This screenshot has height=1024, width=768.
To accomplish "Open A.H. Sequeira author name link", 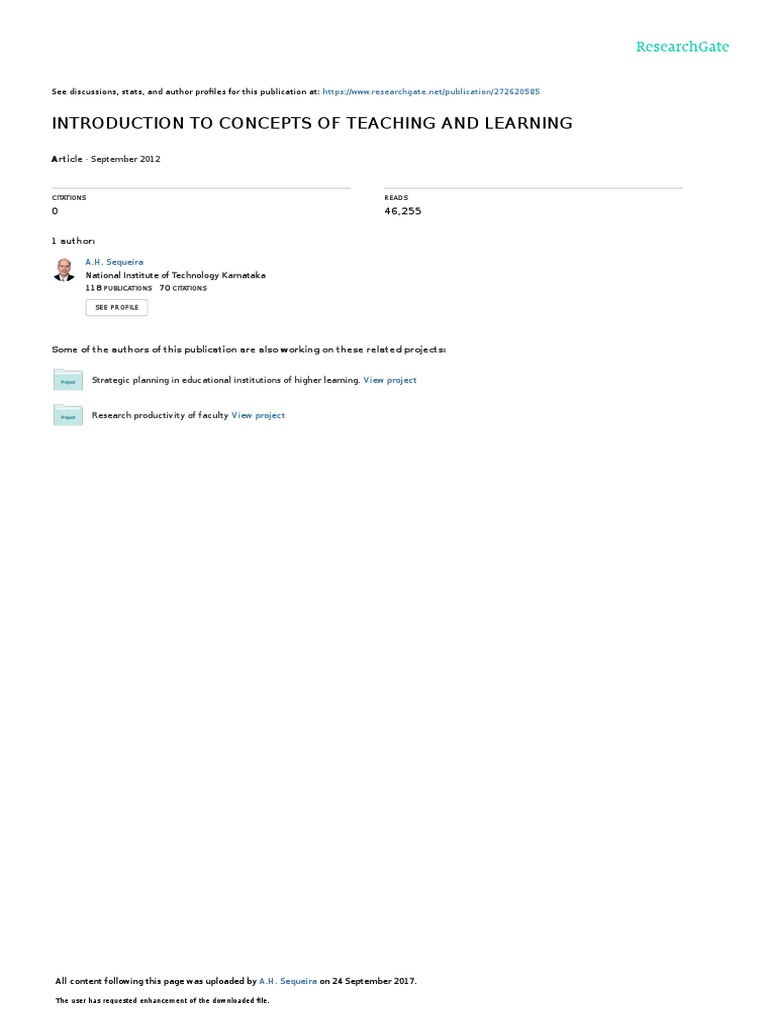I will tap(114, 262).
